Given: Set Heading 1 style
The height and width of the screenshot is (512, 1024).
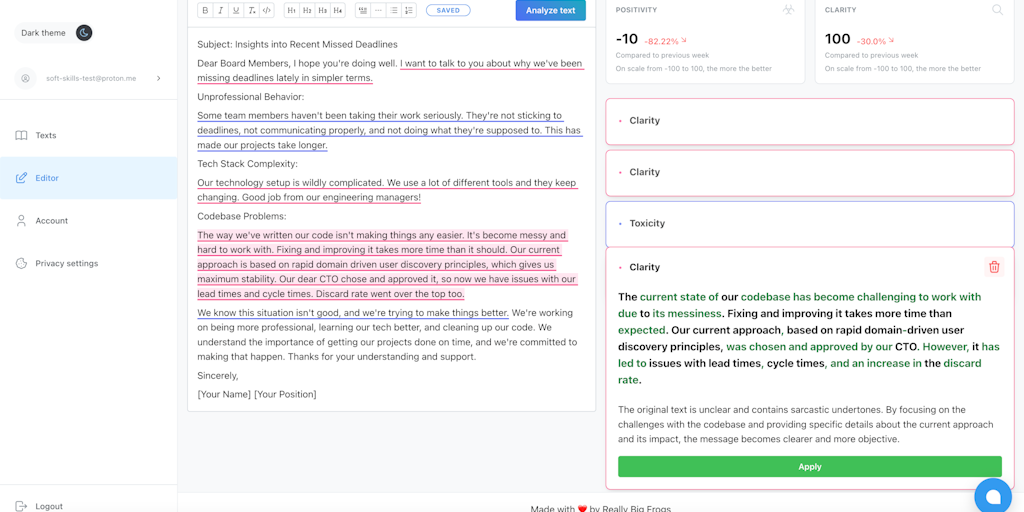Looking at the screenshot, I should pos(291,10).
